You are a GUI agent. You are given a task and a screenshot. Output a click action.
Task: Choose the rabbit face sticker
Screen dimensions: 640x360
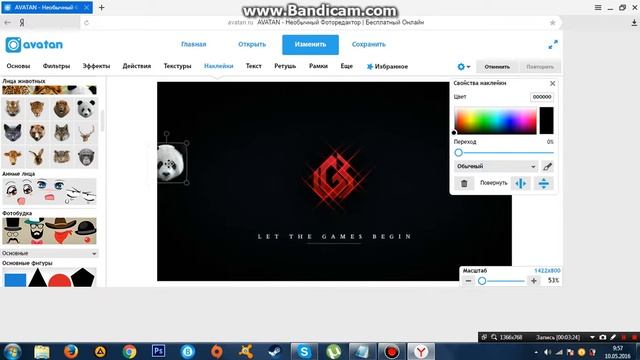coord(37,157)
